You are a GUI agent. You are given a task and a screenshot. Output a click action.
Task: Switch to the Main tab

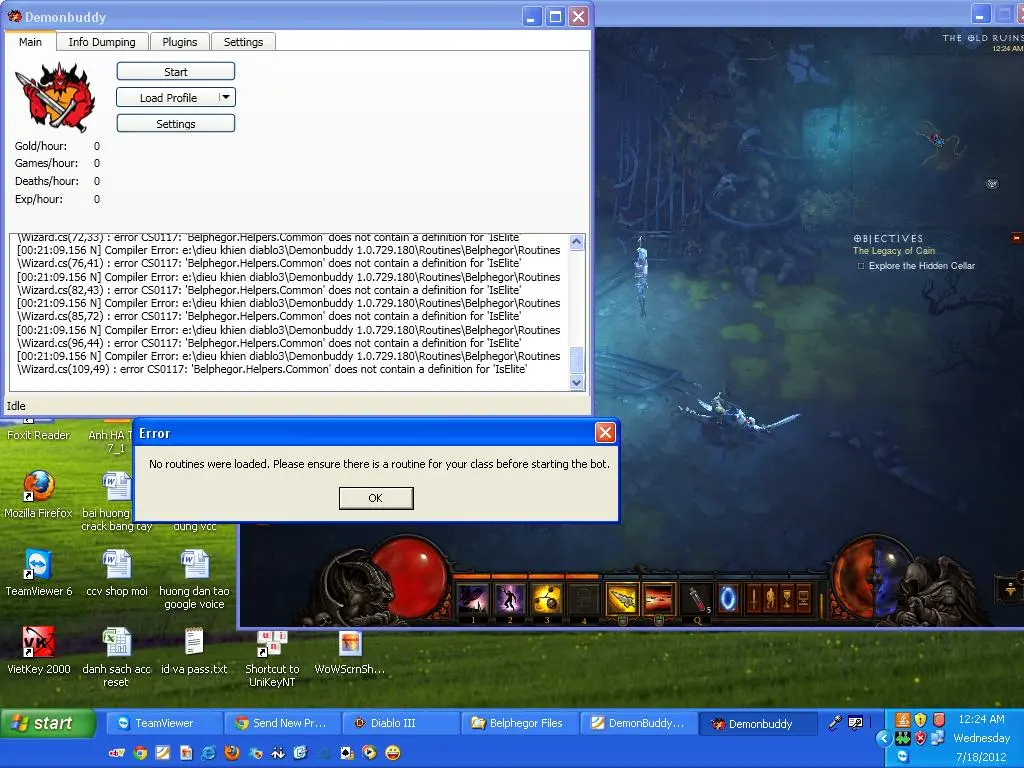click(x=30, y=42)
